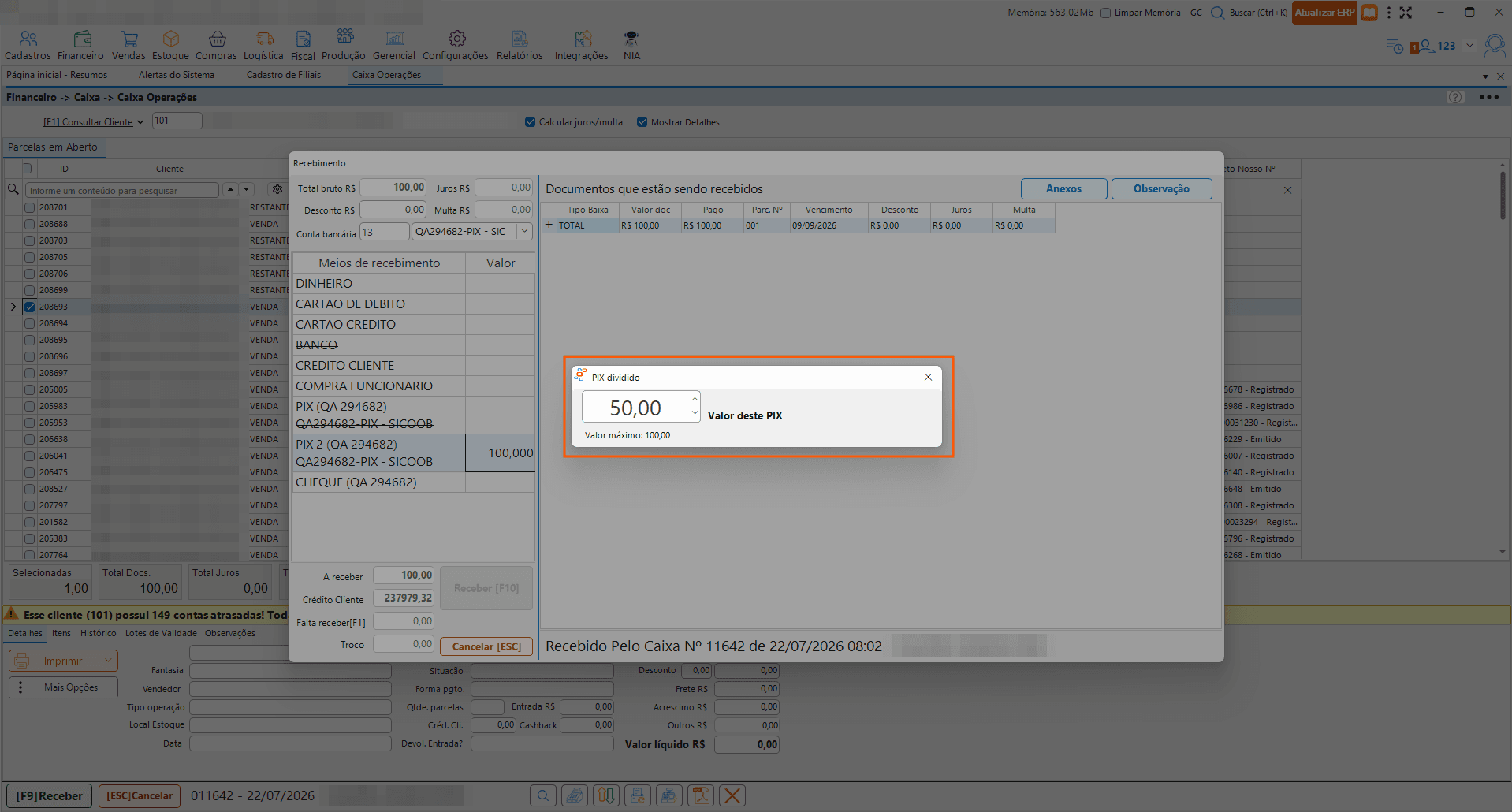Open the Financeiro module icon
This screenshot has height=812, width=1512.
point(82,39)
